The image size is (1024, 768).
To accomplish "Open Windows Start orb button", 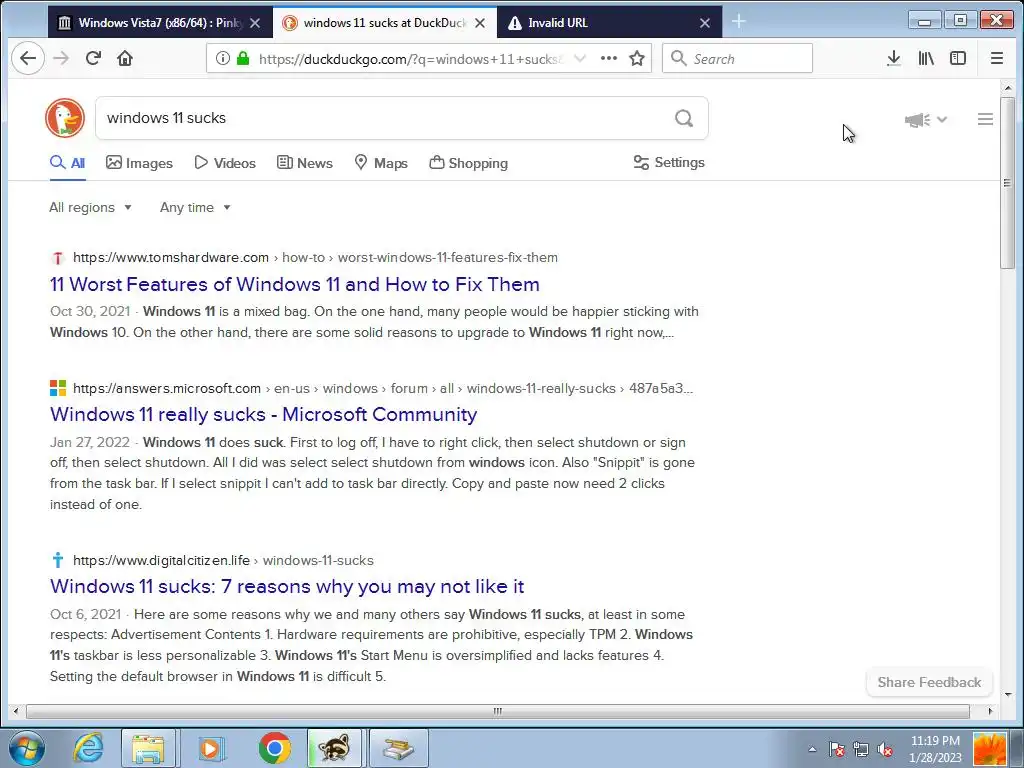I will pos(27,748).
